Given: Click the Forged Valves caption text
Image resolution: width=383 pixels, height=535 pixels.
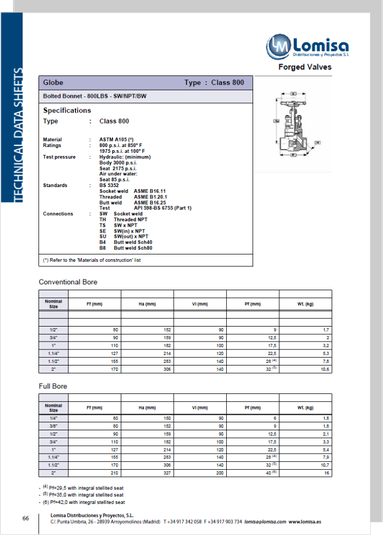Looking at the screenshot, I should coord(305,67).
